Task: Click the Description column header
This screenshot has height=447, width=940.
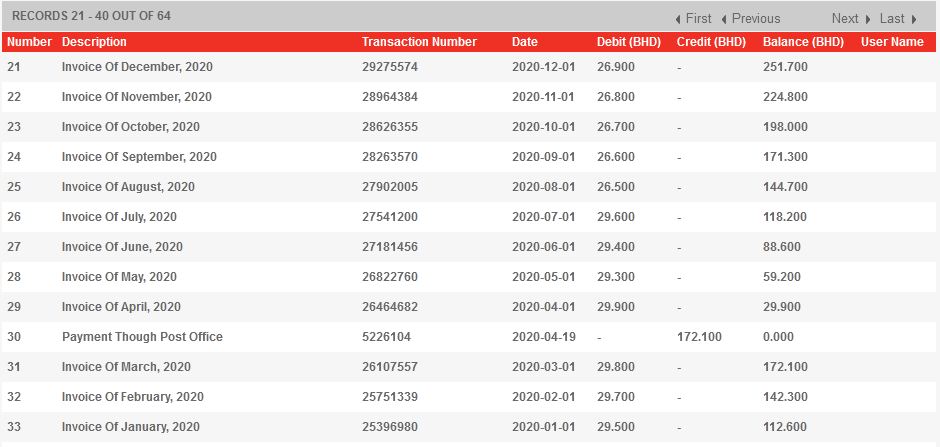Action: tap(94, 42)
